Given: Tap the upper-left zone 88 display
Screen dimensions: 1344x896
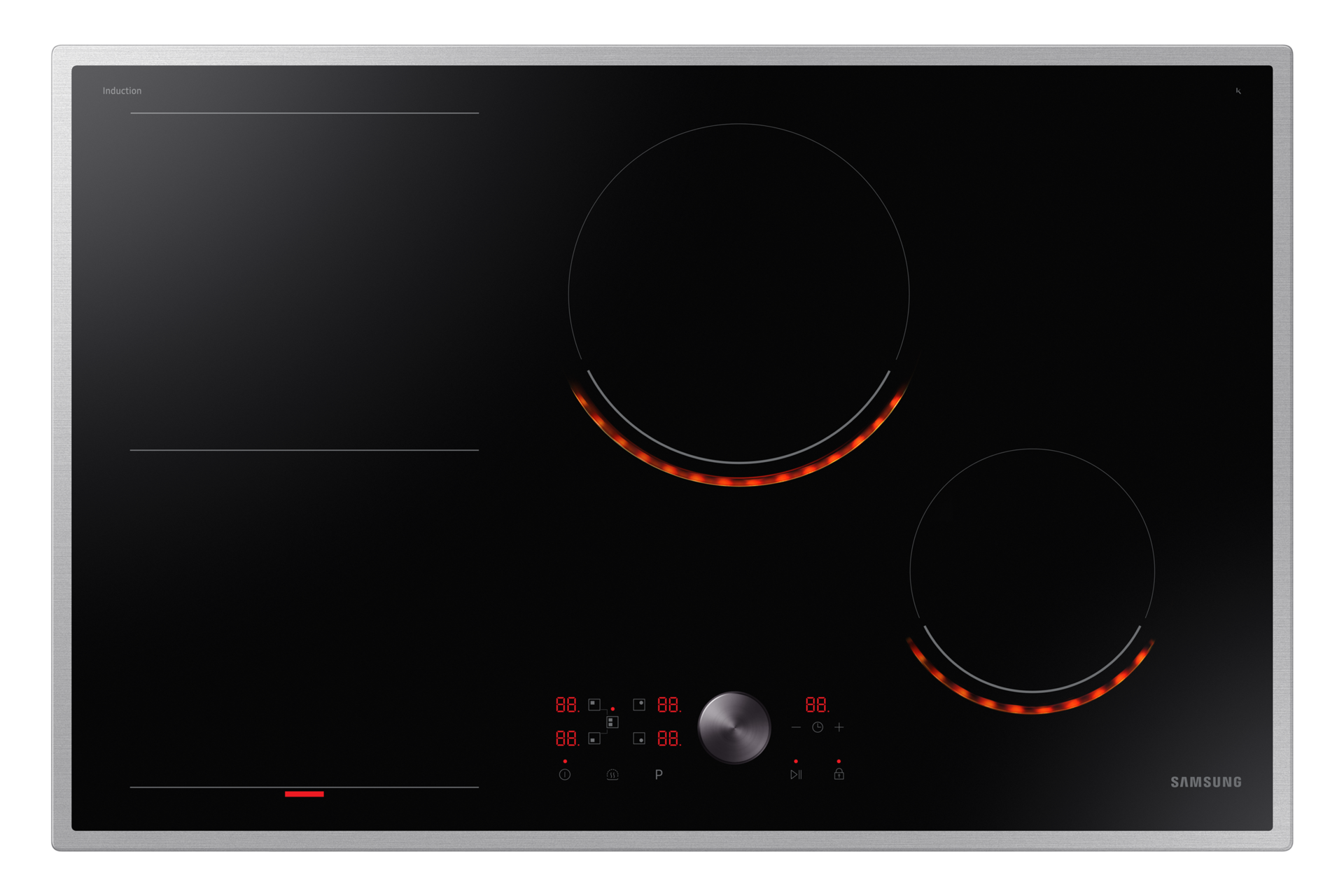Looking at the screenshot, I should [x=567, y=704].
